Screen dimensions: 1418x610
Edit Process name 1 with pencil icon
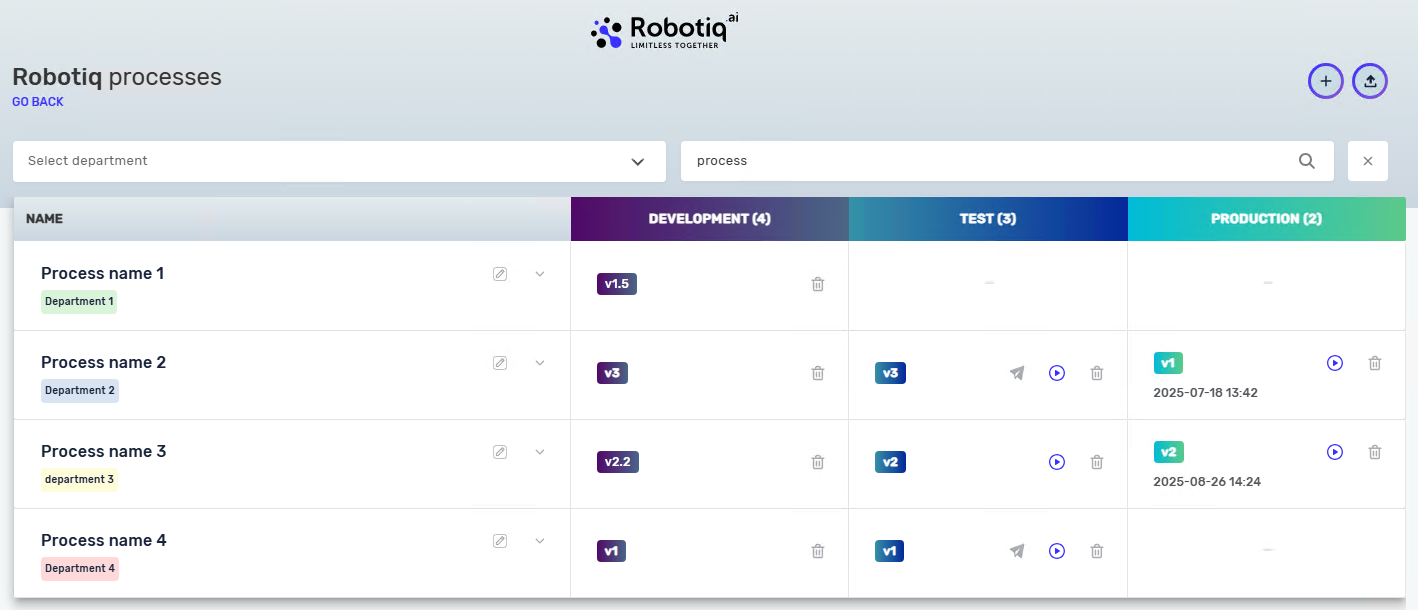coord(500,274)
